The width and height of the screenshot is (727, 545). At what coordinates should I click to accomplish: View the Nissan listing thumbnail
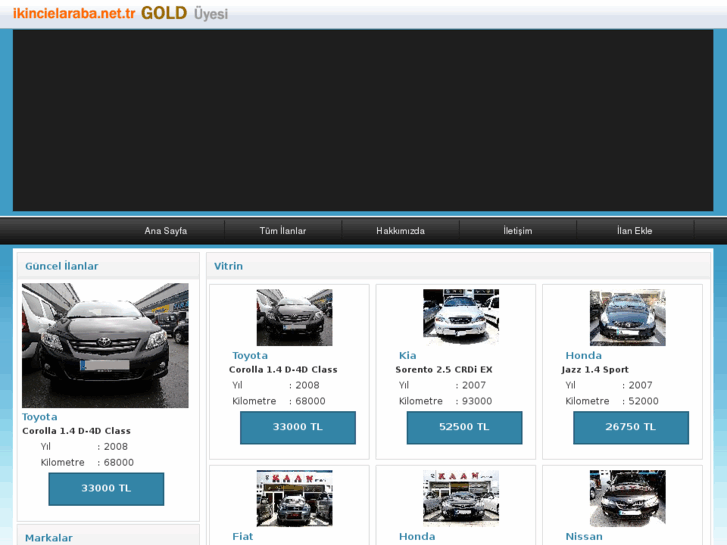tap(627, 498)
